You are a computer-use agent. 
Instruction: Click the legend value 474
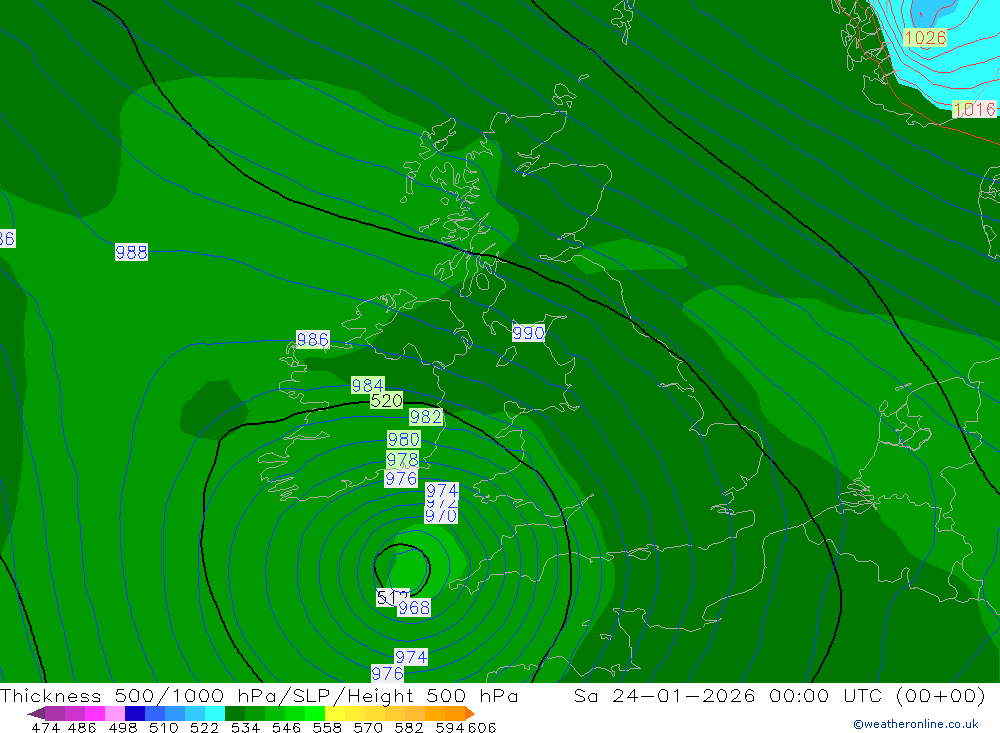click(x=45, y=728)
